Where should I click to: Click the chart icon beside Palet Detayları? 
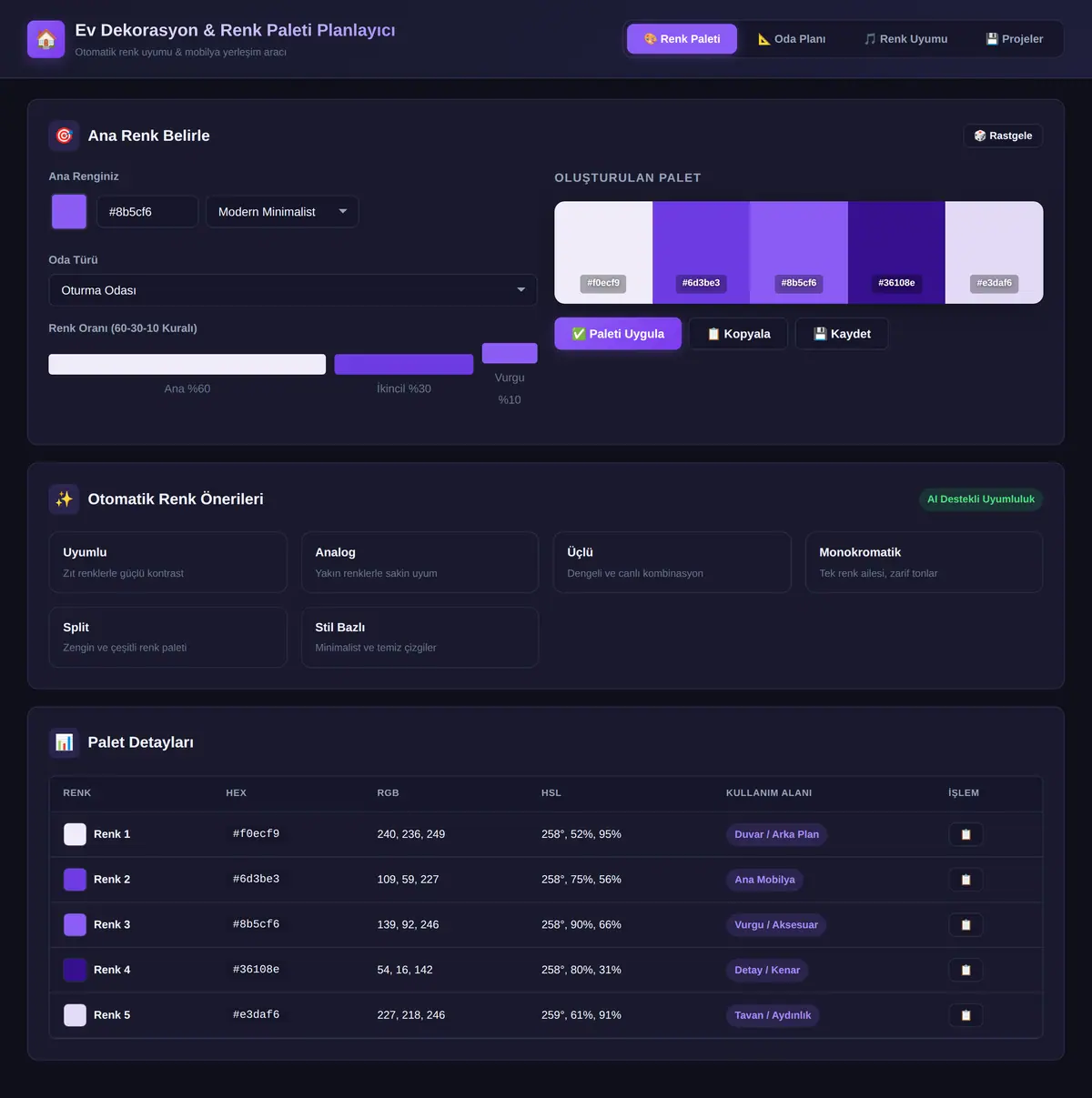click(64, 742)
